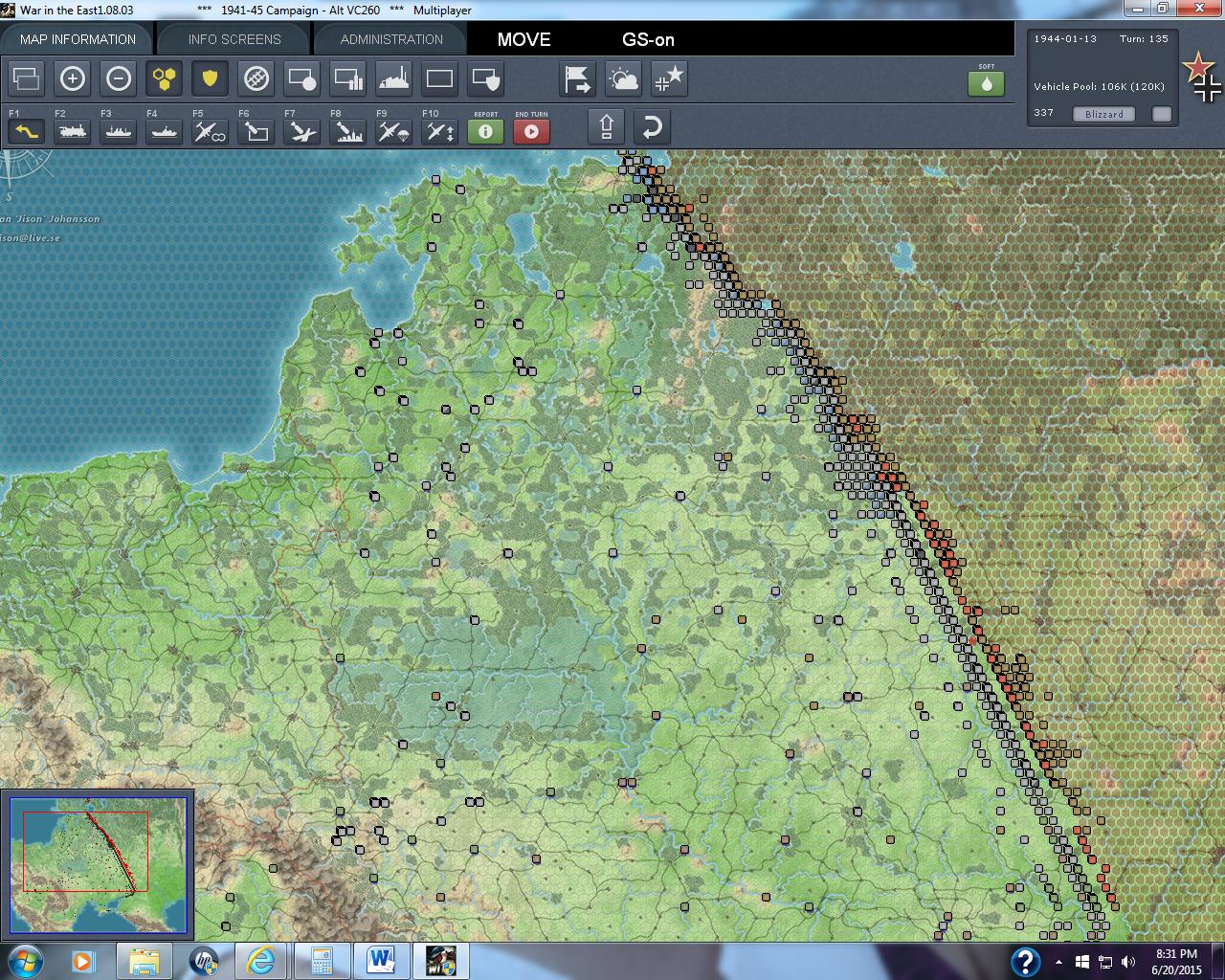Open the MAP INFORMATION tab
This screenshot has width=1225, height=980.
tap(78, 39)
